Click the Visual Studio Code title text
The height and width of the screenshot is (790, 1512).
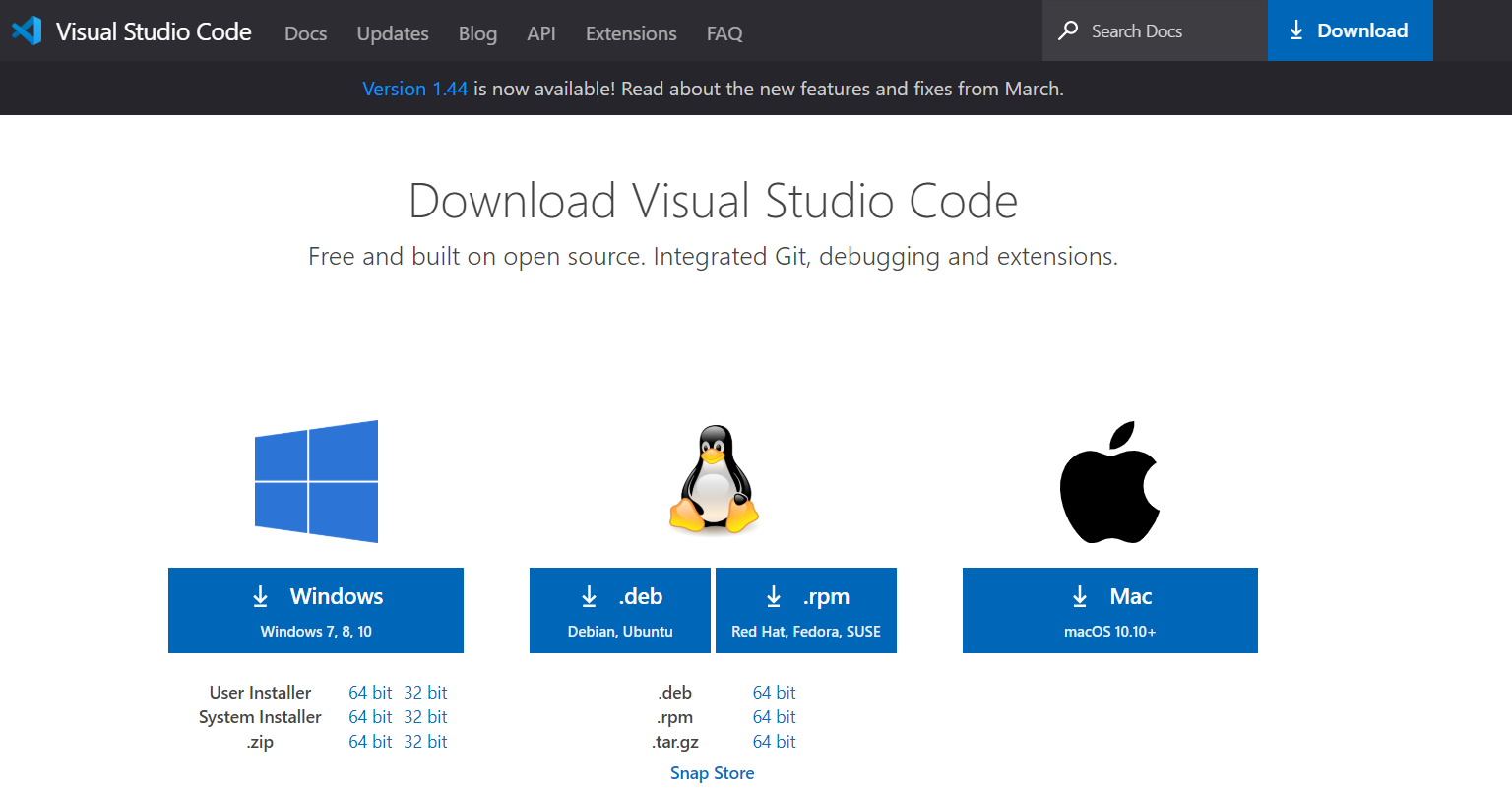[154, 31]
